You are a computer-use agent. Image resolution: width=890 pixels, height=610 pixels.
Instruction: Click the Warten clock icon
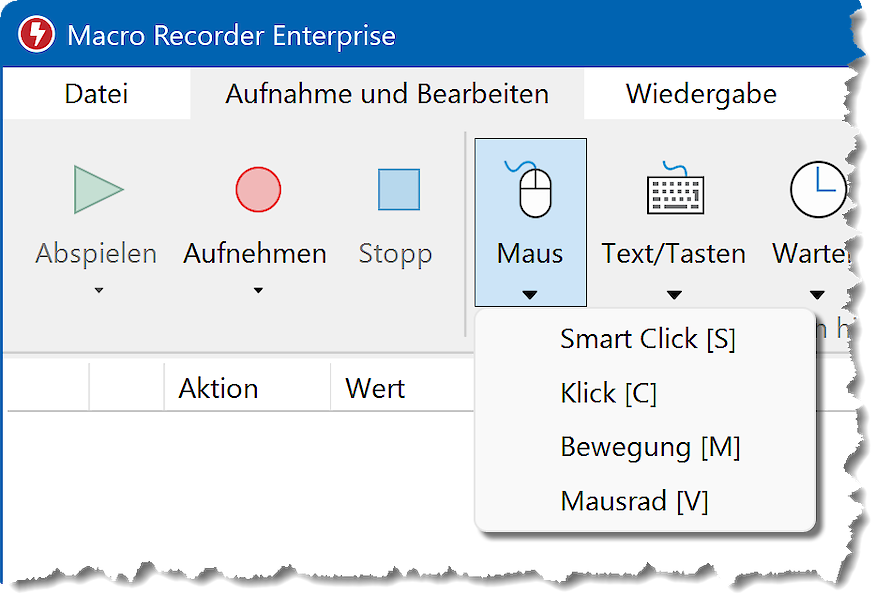tap(817, 190)
